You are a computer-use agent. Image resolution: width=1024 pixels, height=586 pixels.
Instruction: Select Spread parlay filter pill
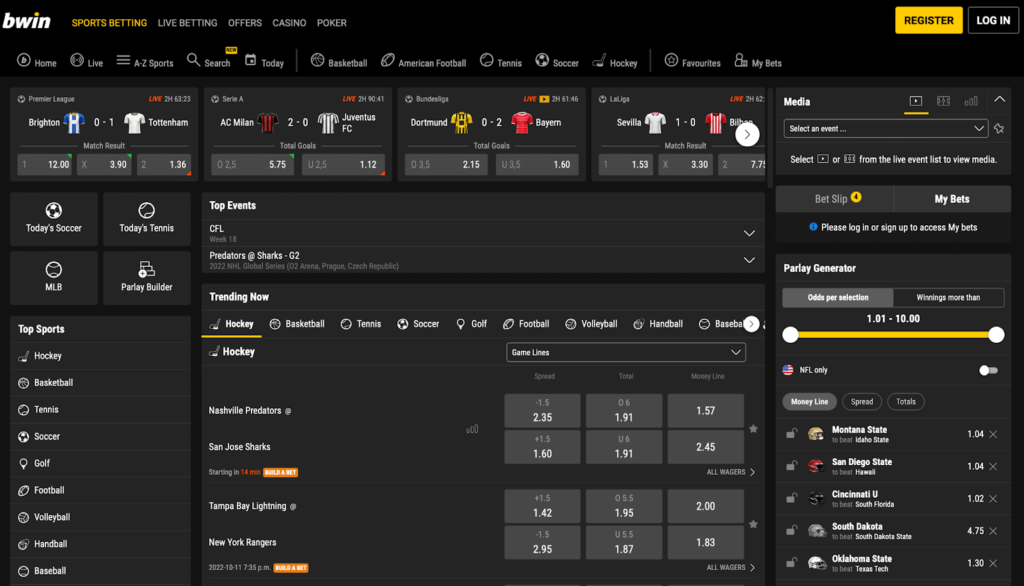[861, 402]
